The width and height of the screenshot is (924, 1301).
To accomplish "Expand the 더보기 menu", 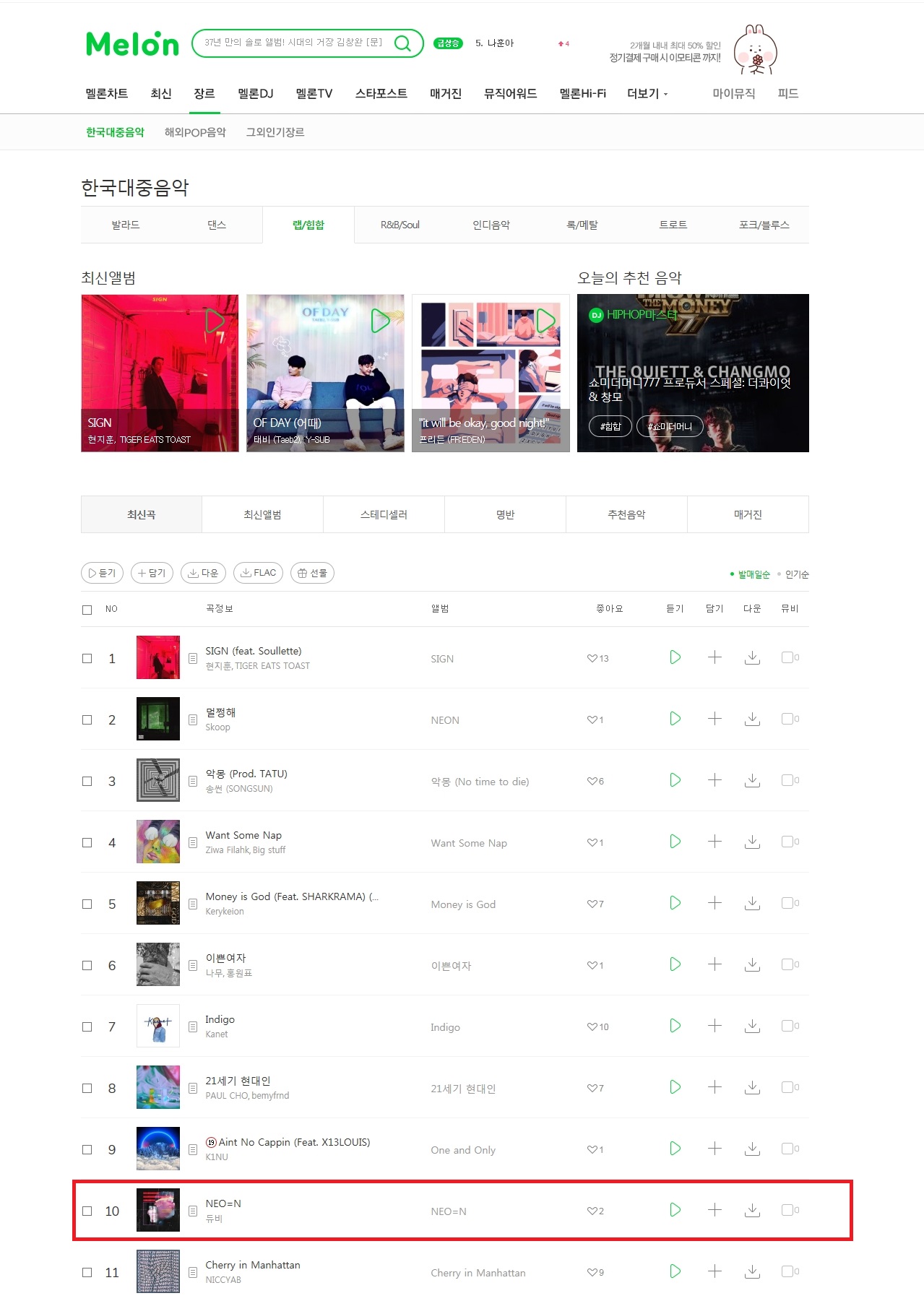I will tap(647, 94).
